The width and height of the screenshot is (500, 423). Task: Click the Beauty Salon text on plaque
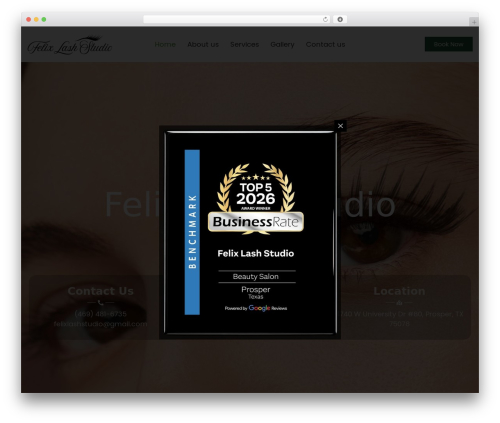[x=256, y=276]
